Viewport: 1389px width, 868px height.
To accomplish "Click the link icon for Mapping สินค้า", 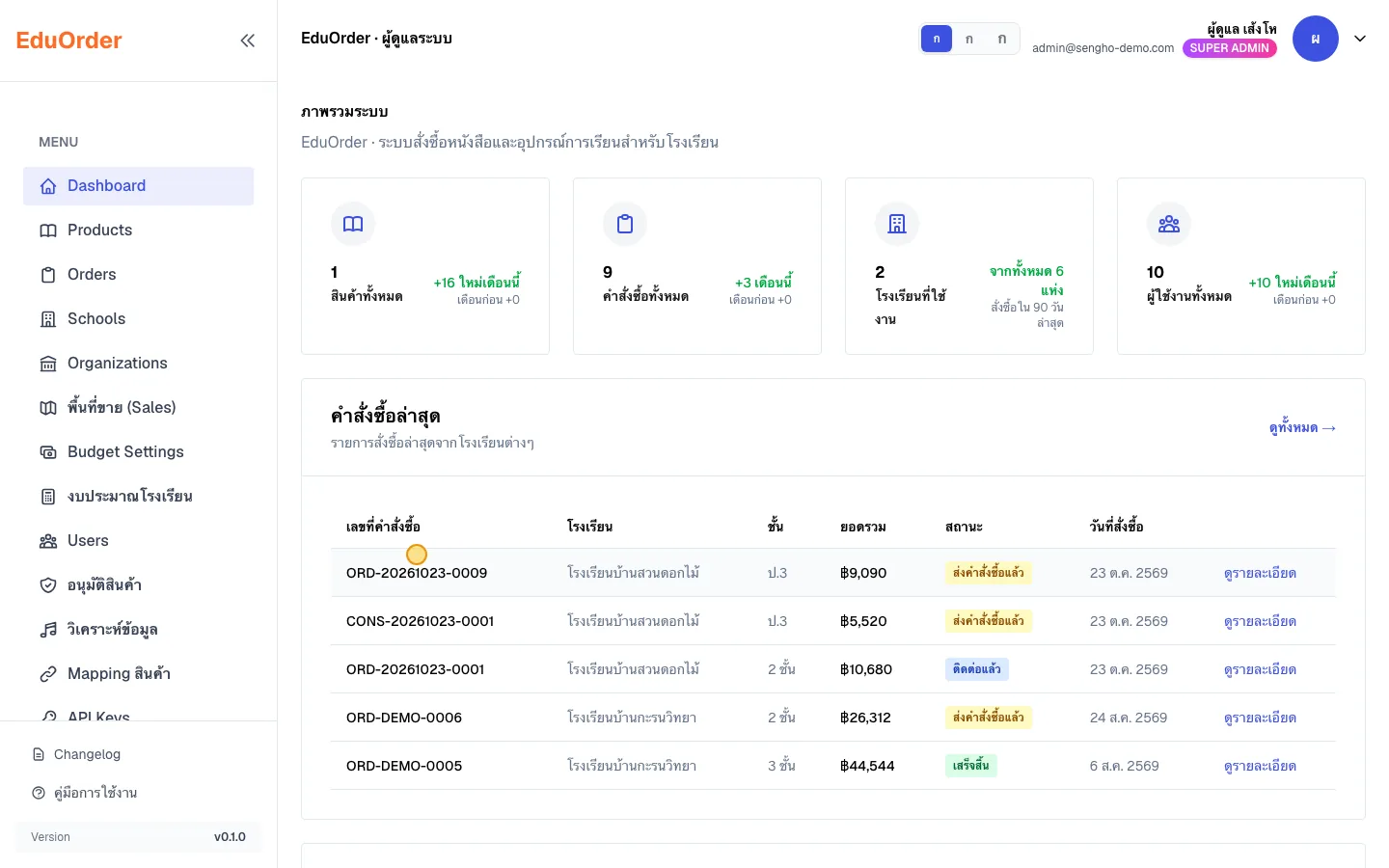I will (x=48, y=674).
